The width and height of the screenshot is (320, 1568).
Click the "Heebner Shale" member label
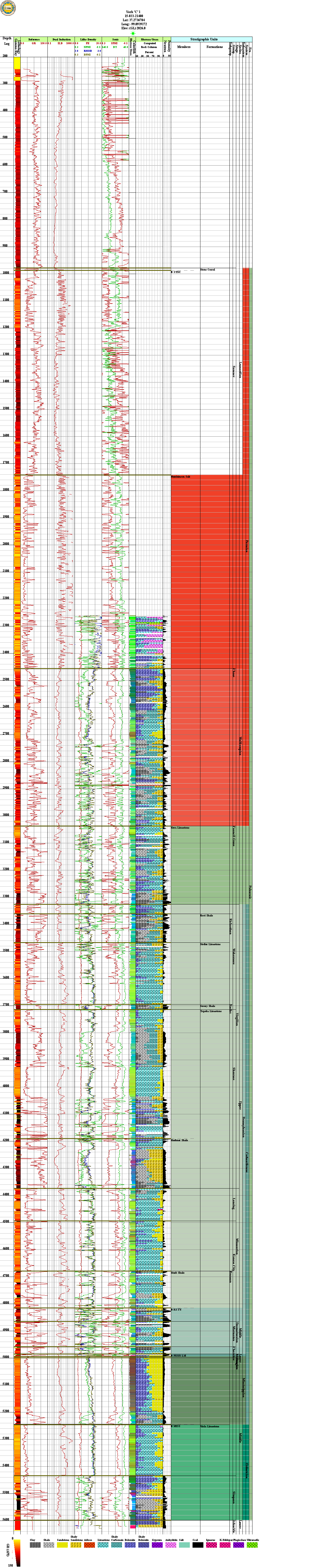[x=179, y=1140]
